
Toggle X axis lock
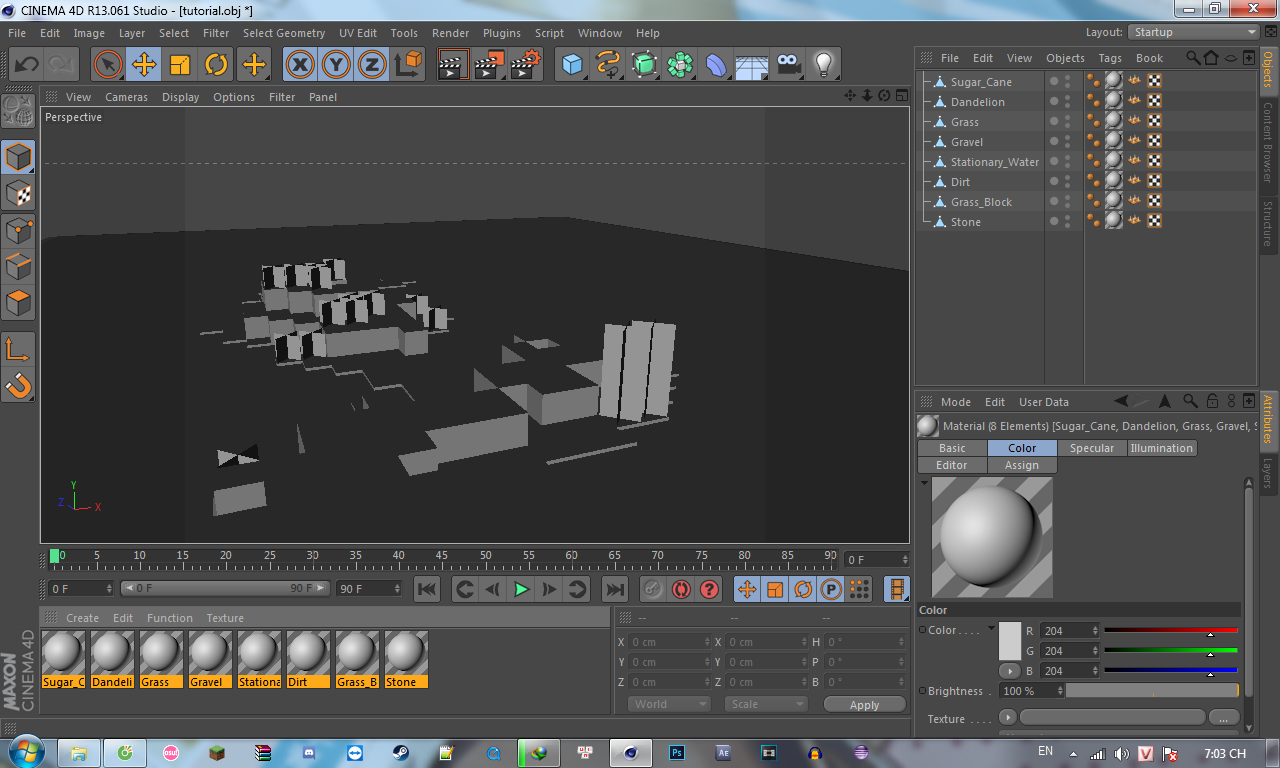[300, 65]
